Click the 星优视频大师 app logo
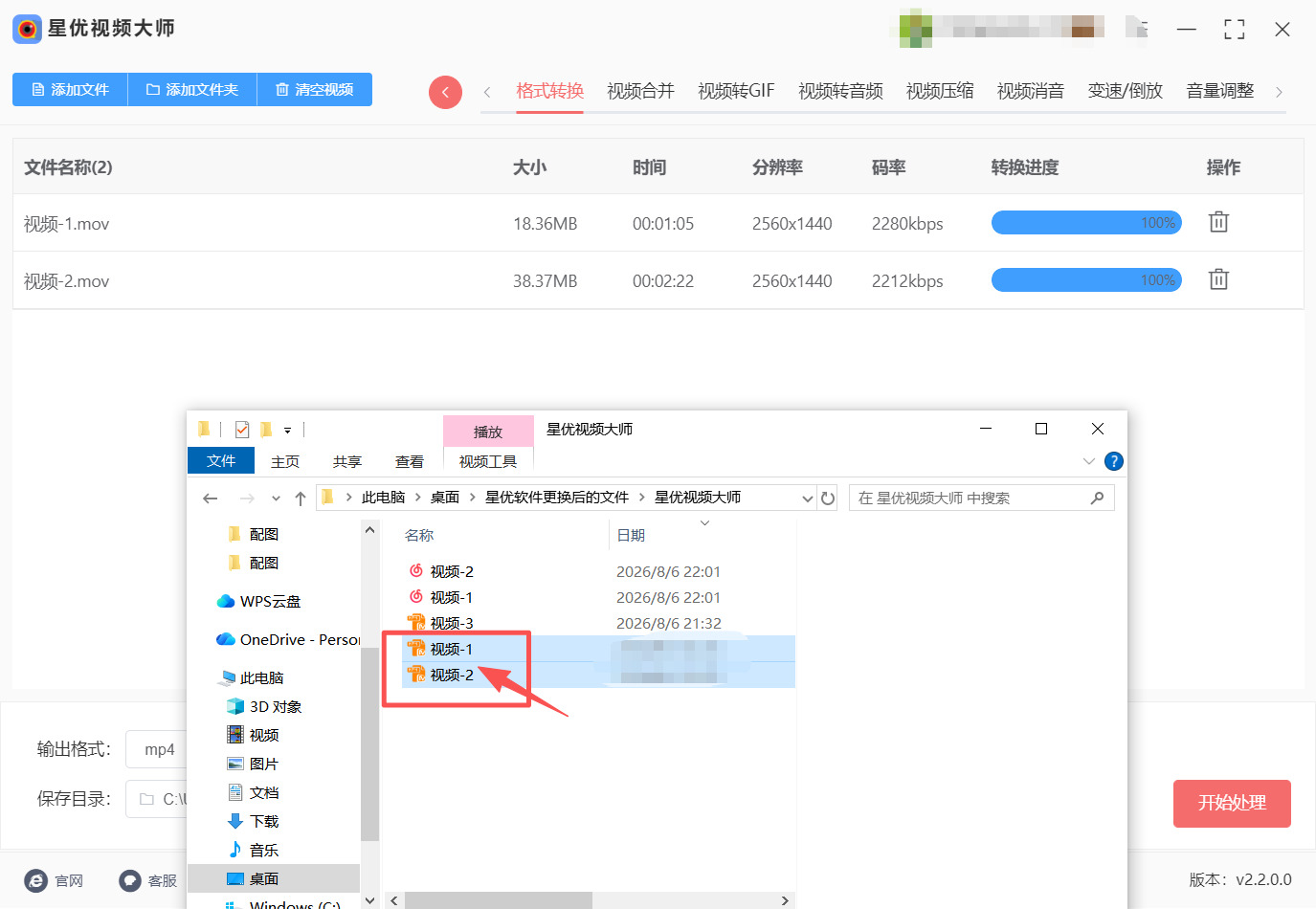 coord(27,29)
